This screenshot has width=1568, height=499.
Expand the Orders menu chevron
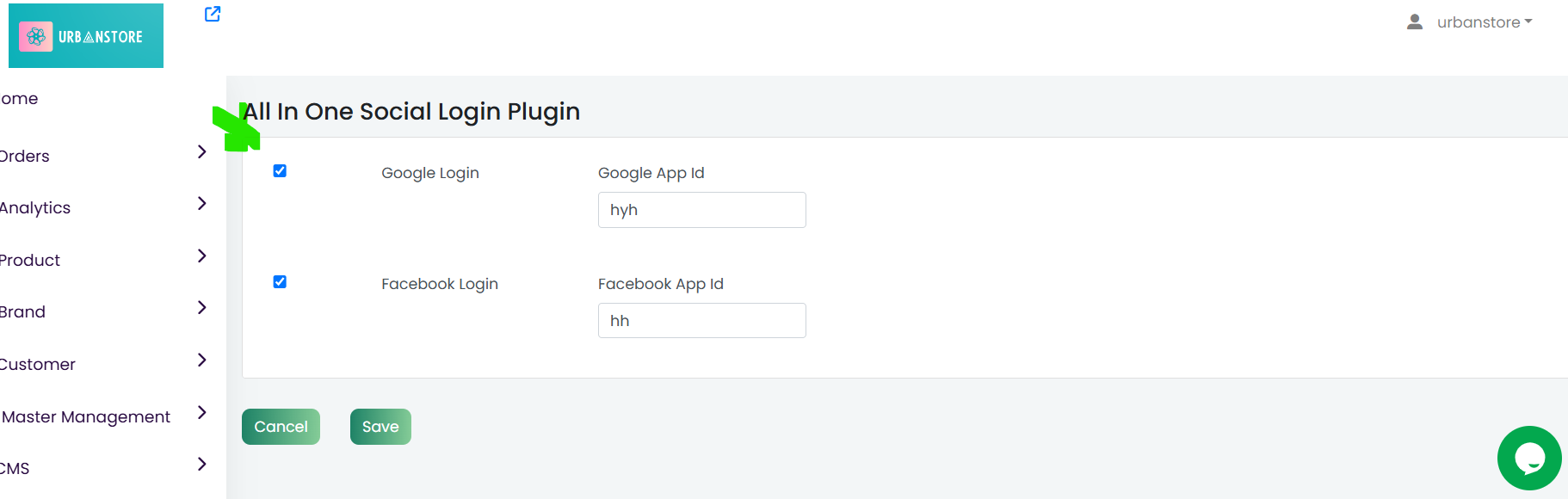point(202,151)
